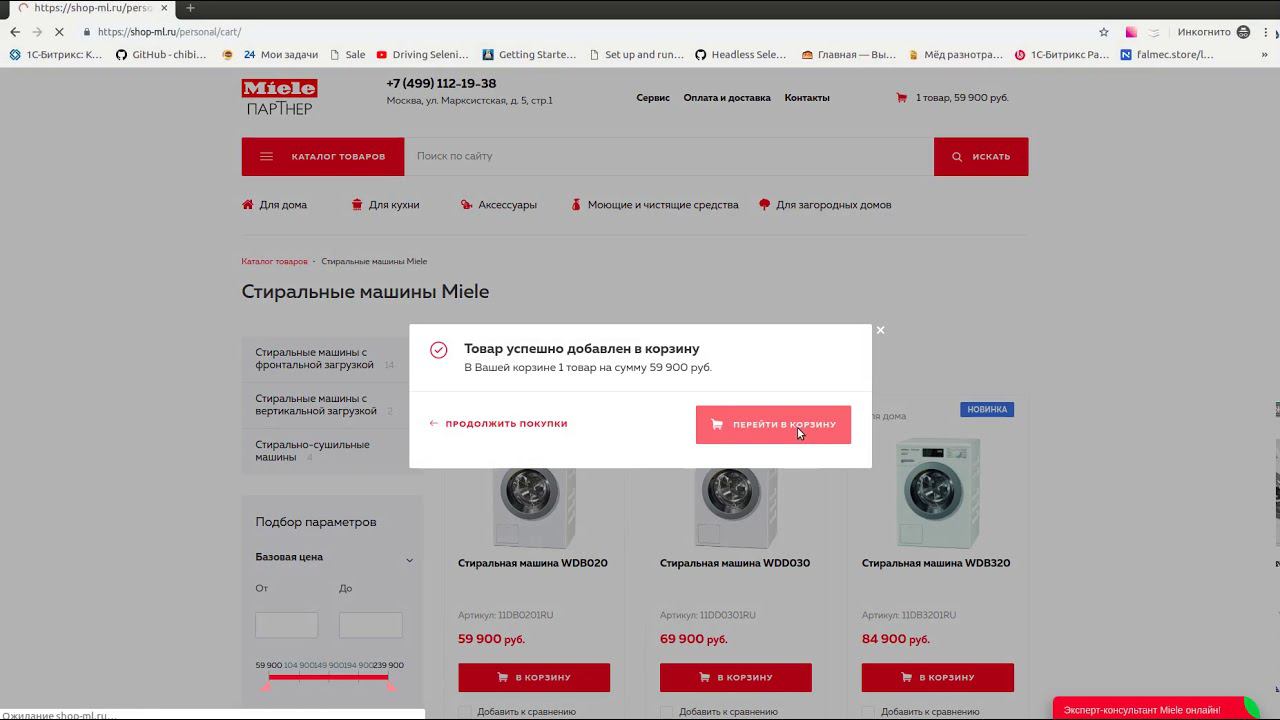This screenshot has width=1280, height=720.
Task: Click the price От input field
Action: 286,625
